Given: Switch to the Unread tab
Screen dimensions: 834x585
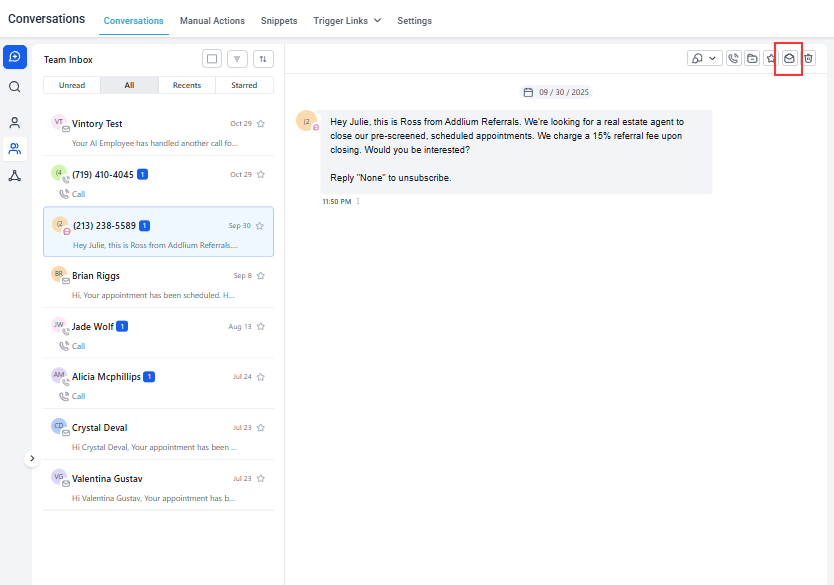Looking at the screenshot, I should (x=72, y=85).
